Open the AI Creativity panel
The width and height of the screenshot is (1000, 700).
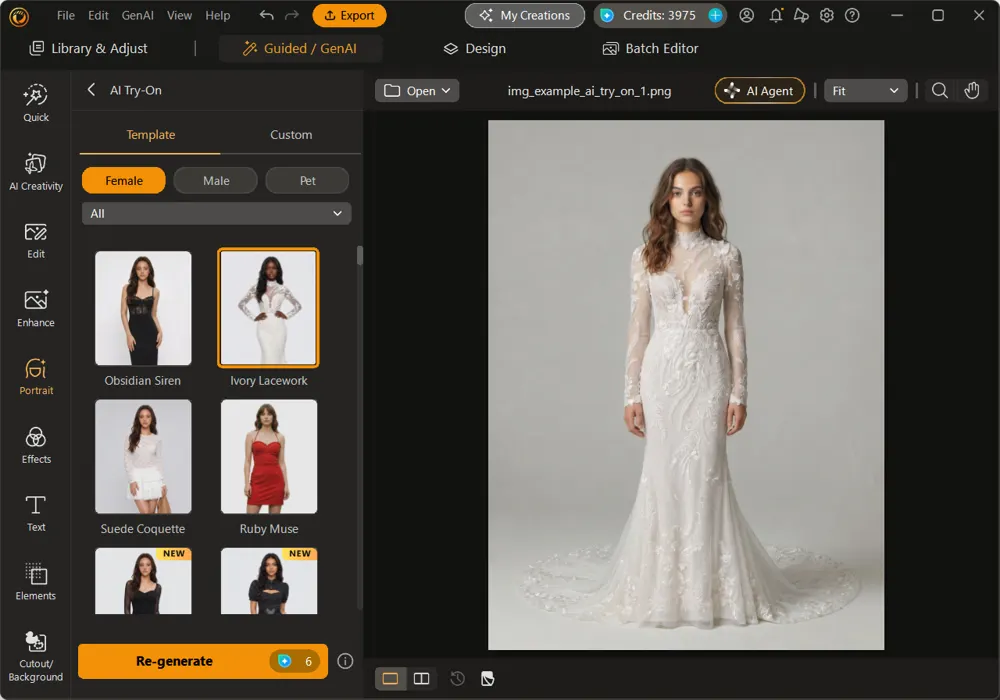pyautogui.click(x=36, y=172)
